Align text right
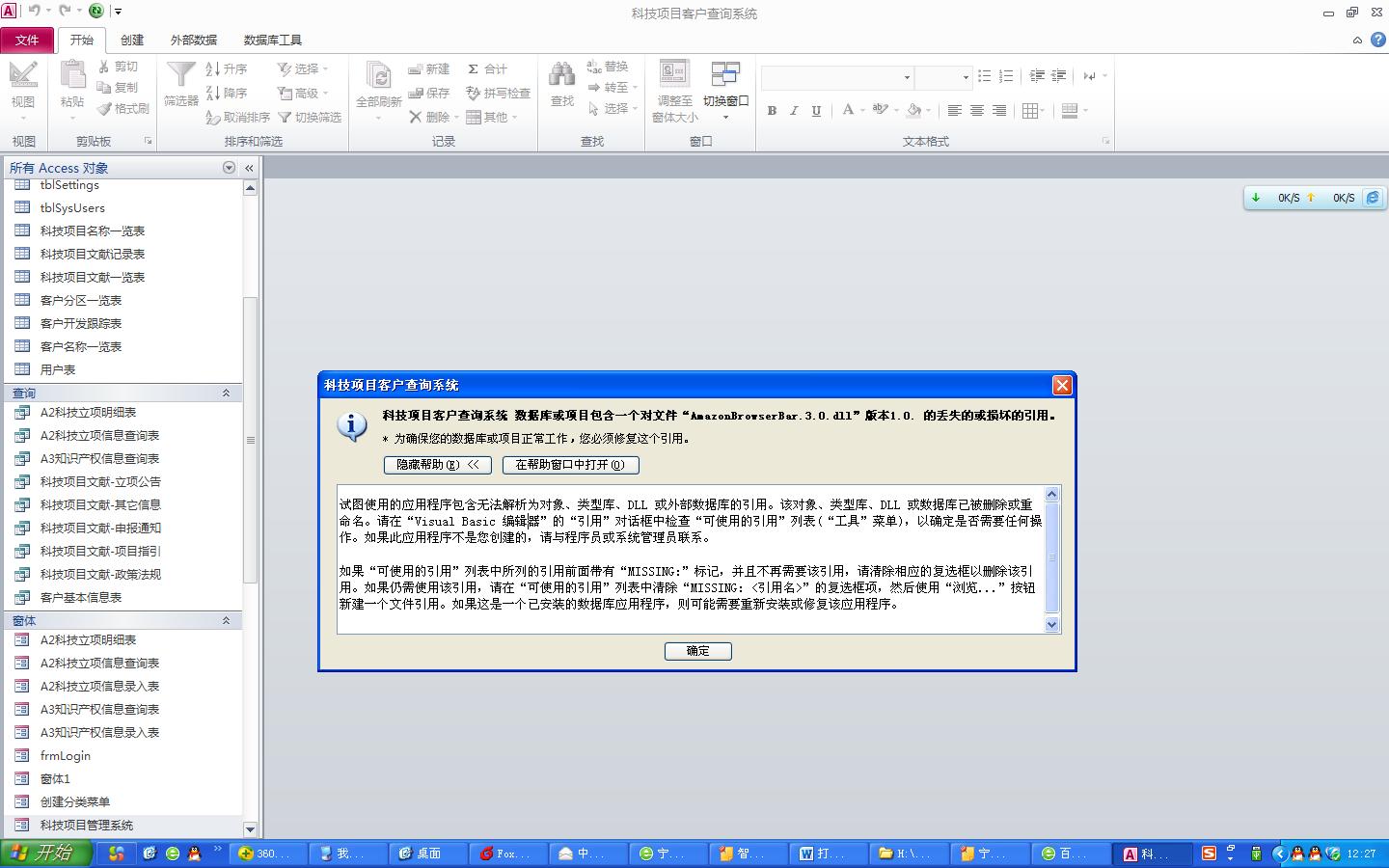1389x868 pixels. [999, 111]
